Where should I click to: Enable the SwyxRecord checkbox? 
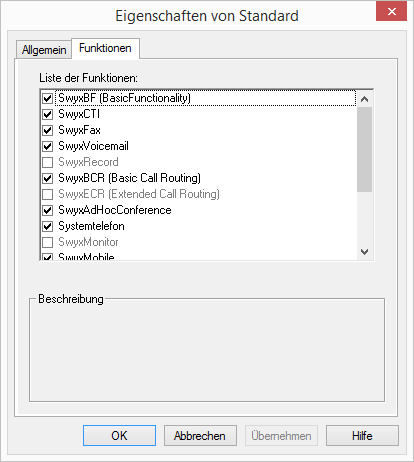point(48,162)
